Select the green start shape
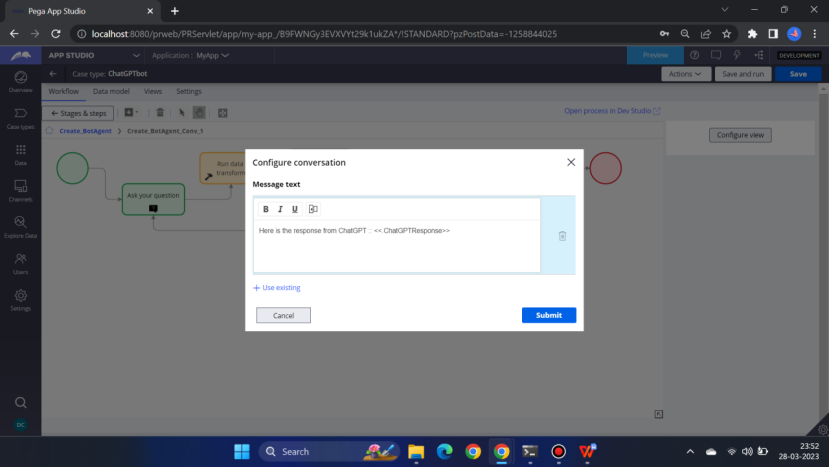The height and width of the screenshot is (467, 830). [x=73, y=168]
